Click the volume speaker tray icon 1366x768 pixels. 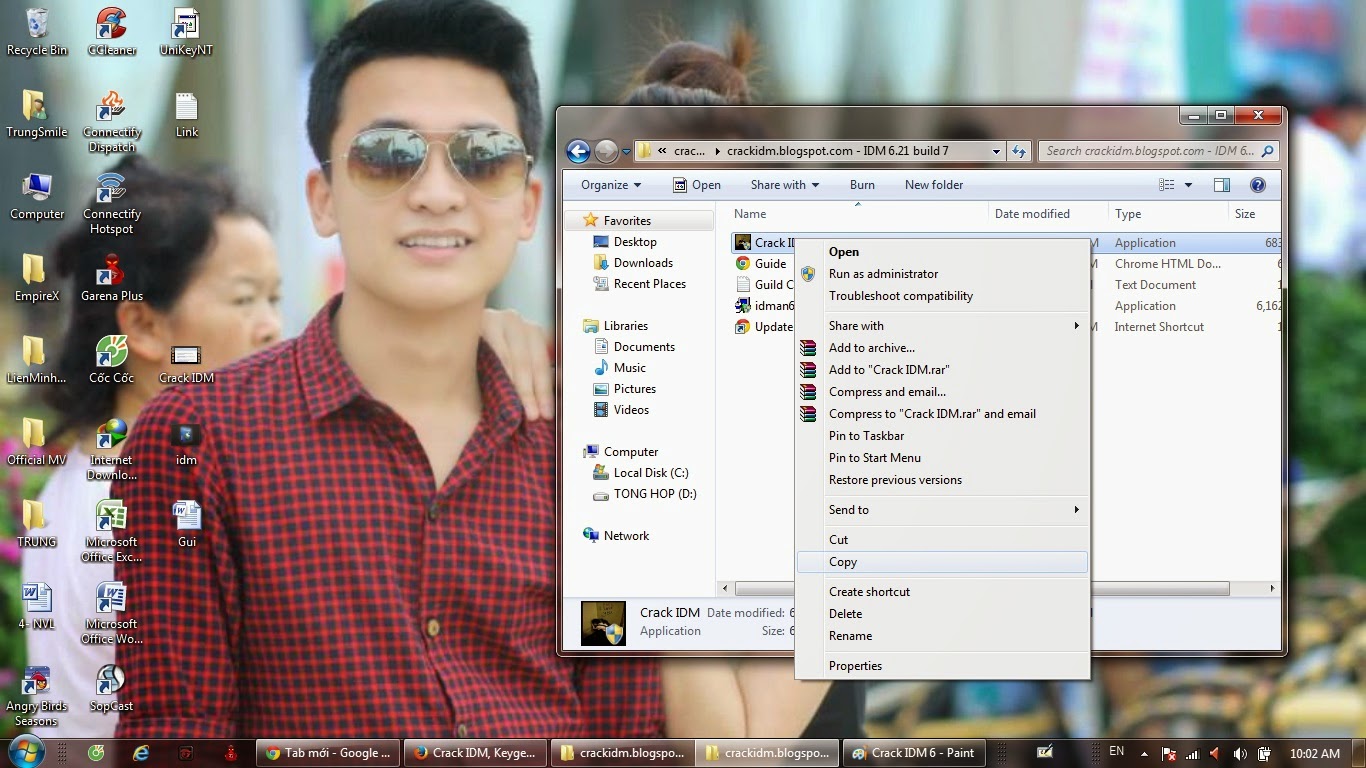point(1240,753)
